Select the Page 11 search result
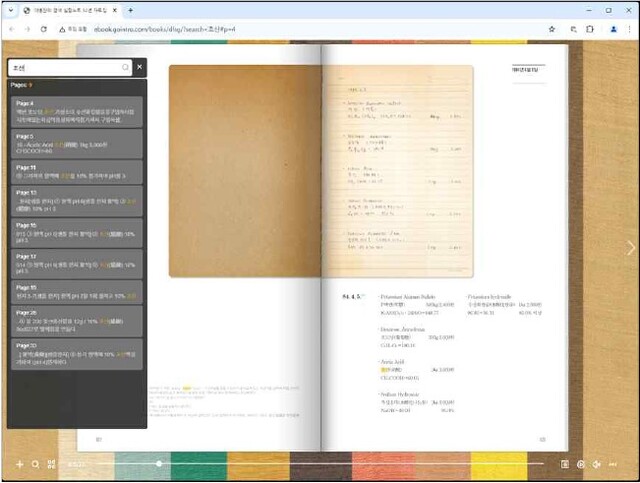The image size is (640, 483). click(x=77, y=172)
